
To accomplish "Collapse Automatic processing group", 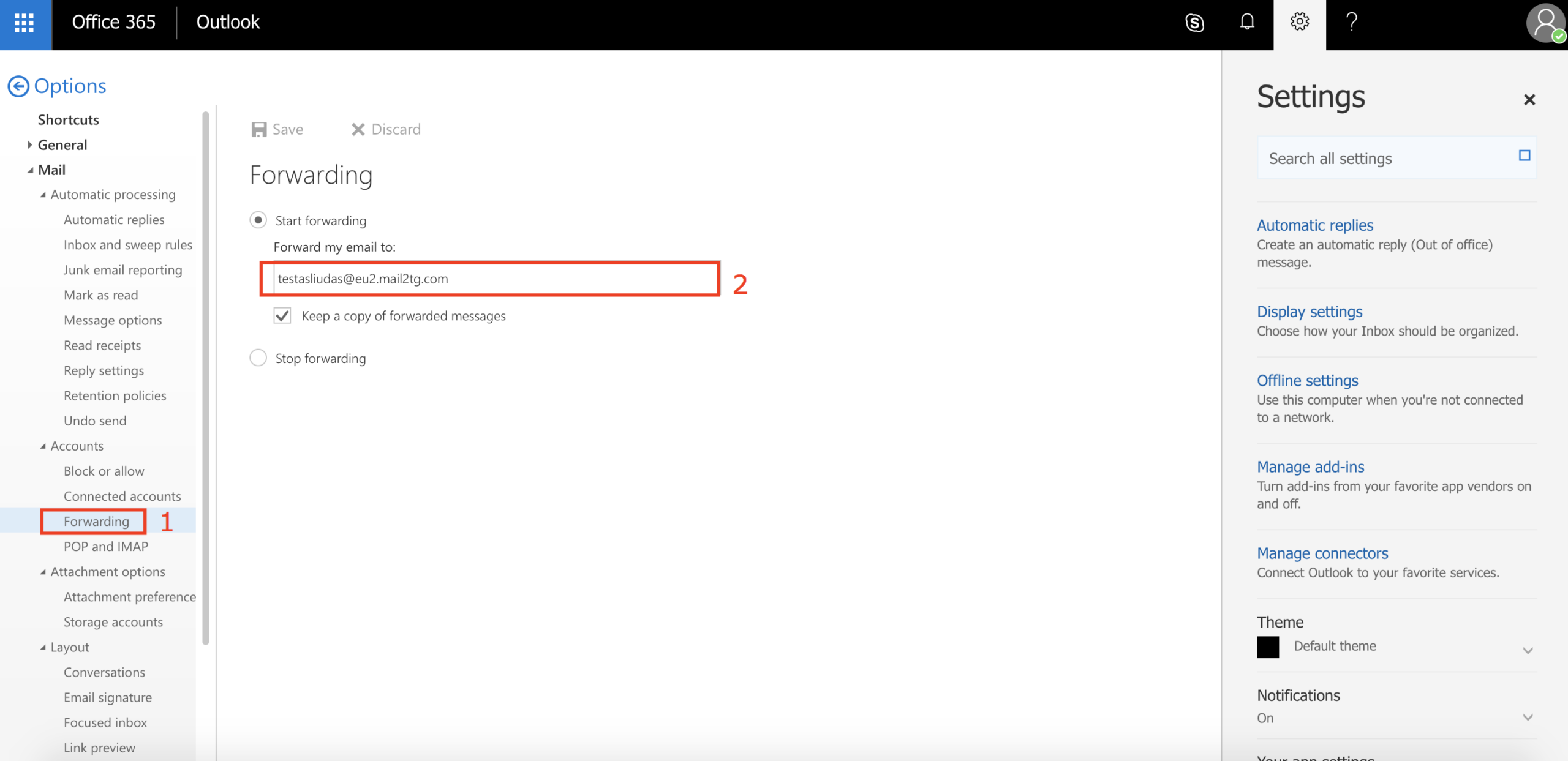I will (x=43, y=195).
